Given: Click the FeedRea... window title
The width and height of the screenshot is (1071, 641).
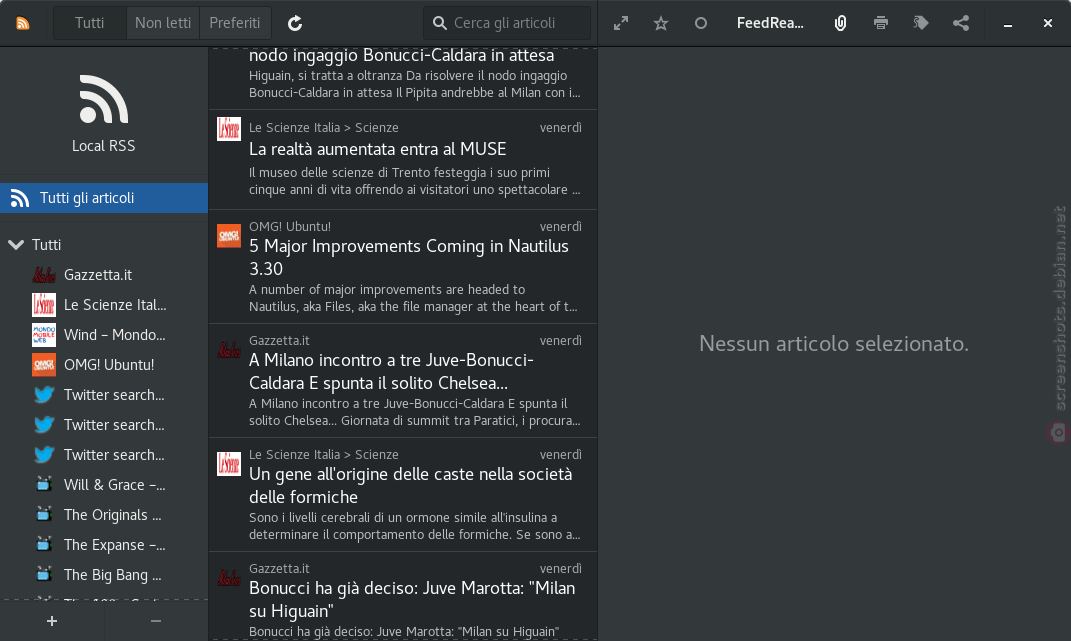Looking at the screenshot, I should pyautogui.click(x=770, y=23).
